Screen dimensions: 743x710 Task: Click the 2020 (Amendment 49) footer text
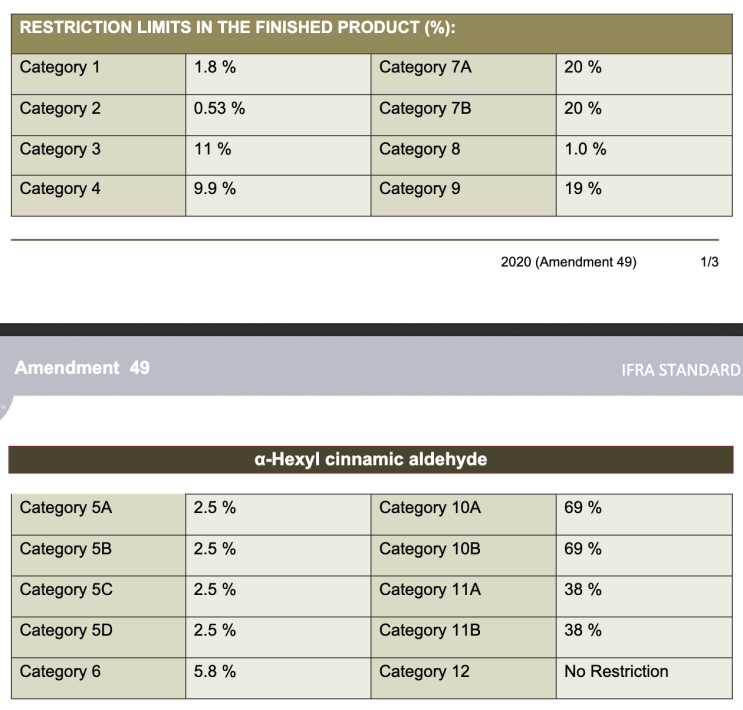tap(569, 262)
